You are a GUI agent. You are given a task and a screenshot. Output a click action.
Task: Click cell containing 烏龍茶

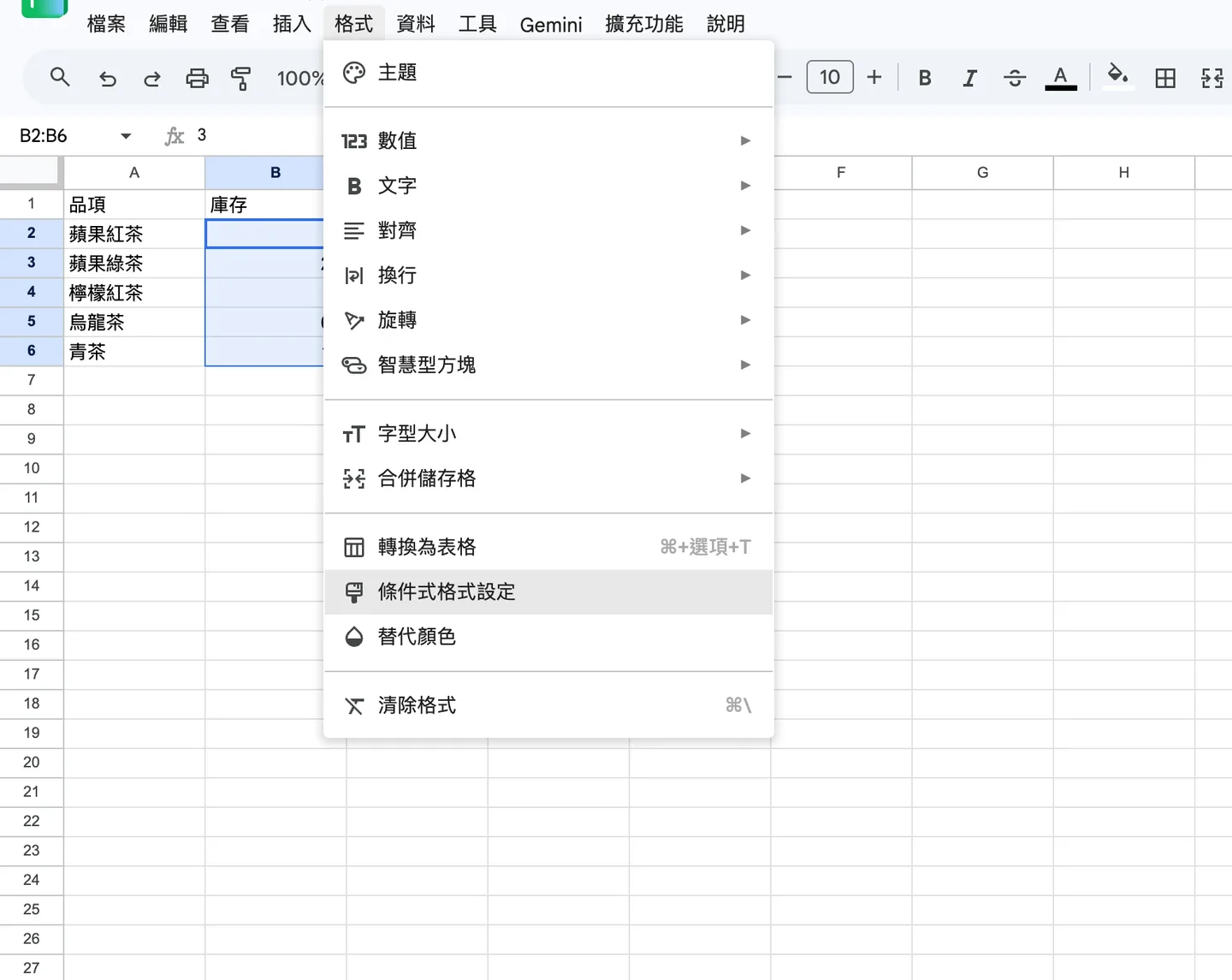(134, 322)
